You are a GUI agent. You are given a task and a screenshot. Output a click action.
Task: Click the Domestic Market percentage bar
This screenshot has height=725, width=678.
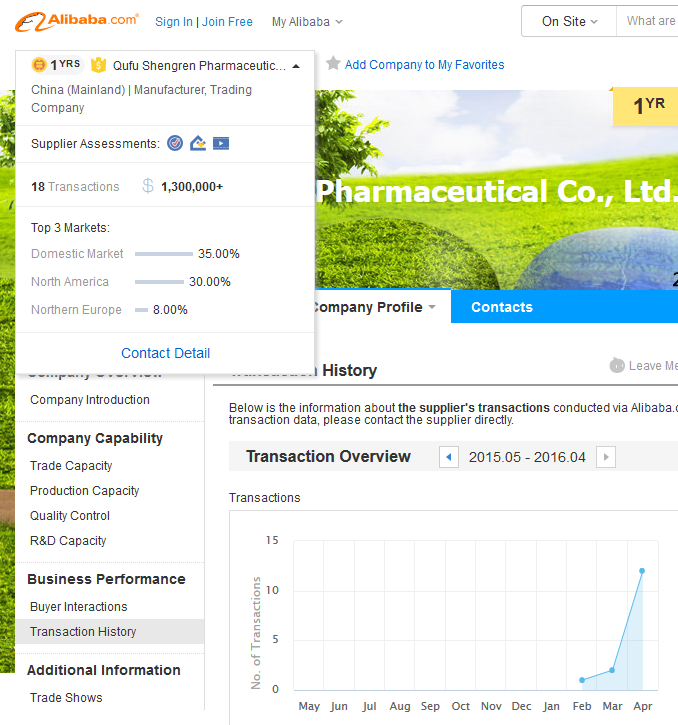click(164, 254)
